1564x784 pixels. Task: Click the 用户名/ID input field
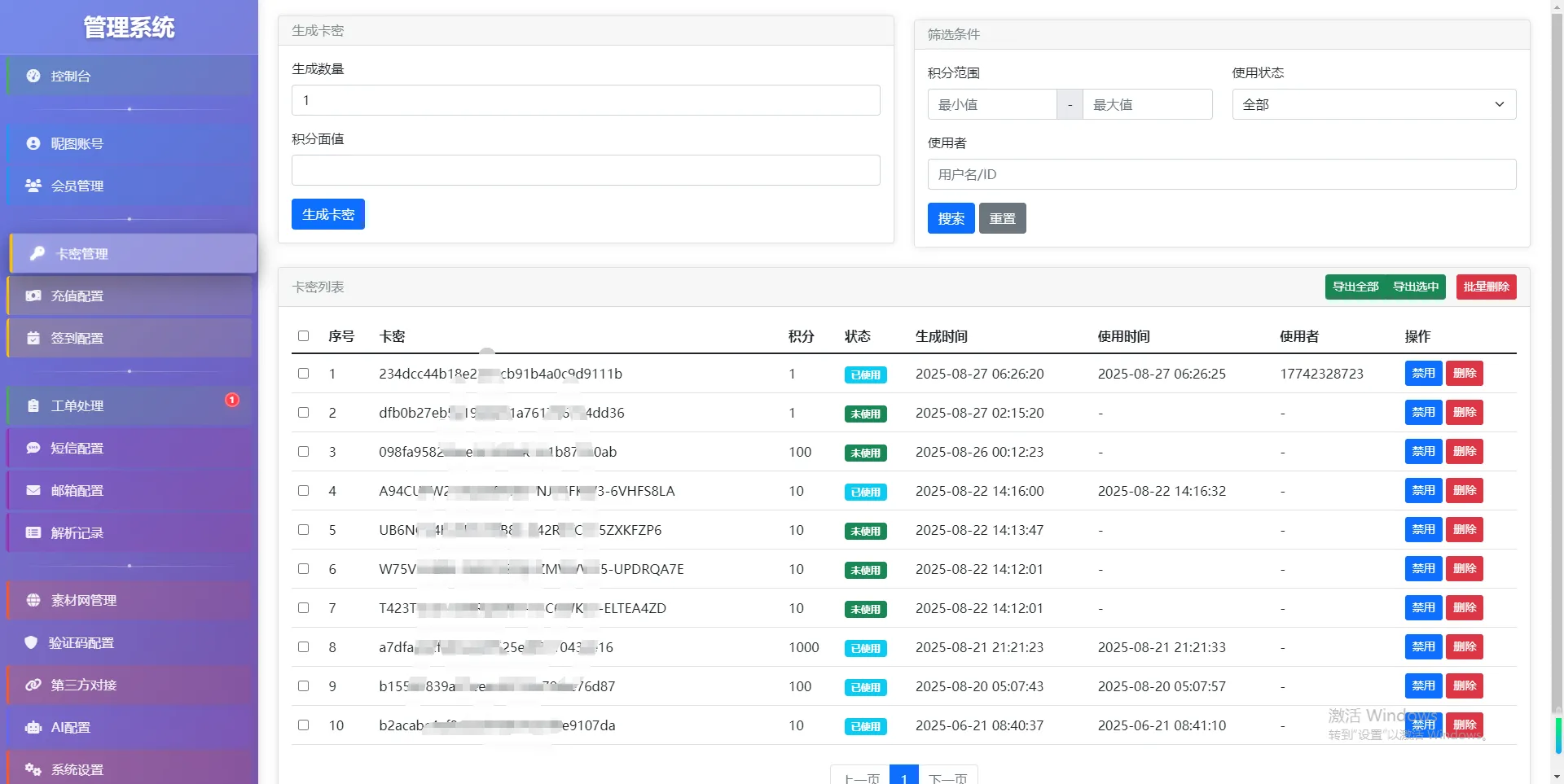(x=1221, y=174)
